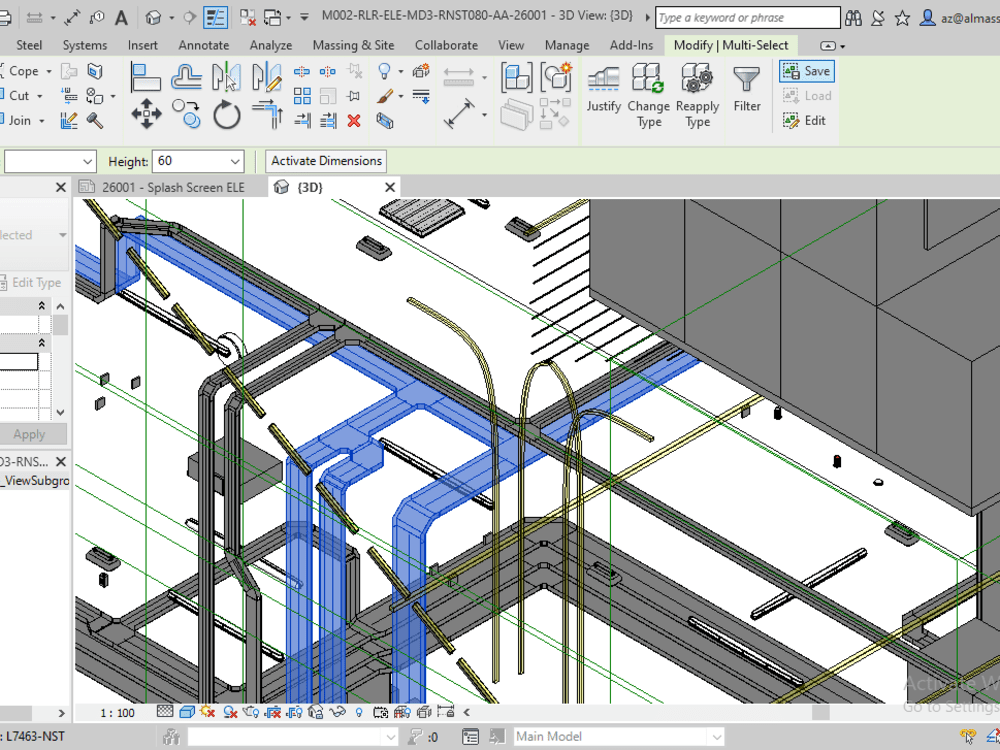Viewport: 1000px width, 750px height.
Task: Toggle Reveal Hidden Elements lightbulb
Action: tap(359, 712)
